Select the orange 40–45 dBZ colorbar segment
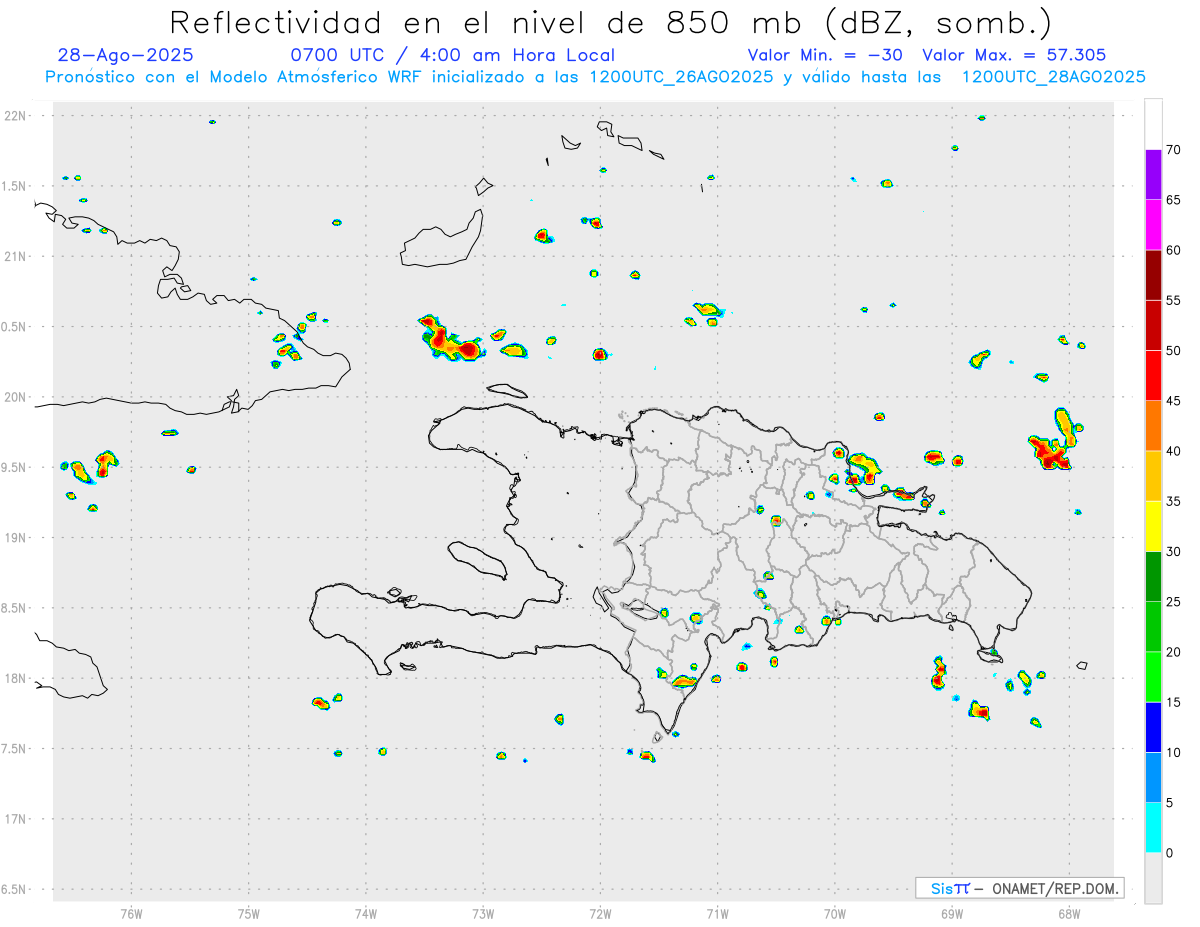 [1153, 426]
